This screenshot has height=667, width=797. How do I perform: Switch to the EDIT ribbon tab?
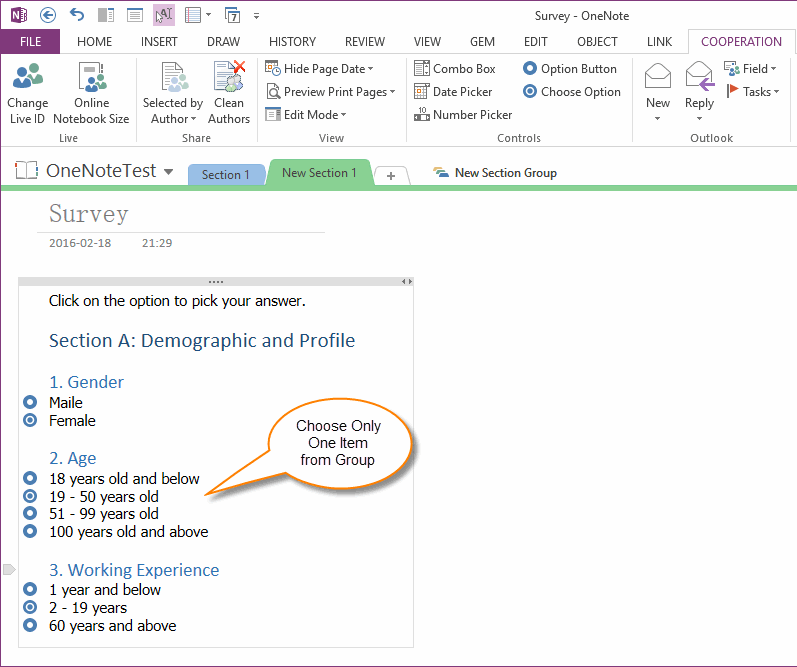(536, 42)
